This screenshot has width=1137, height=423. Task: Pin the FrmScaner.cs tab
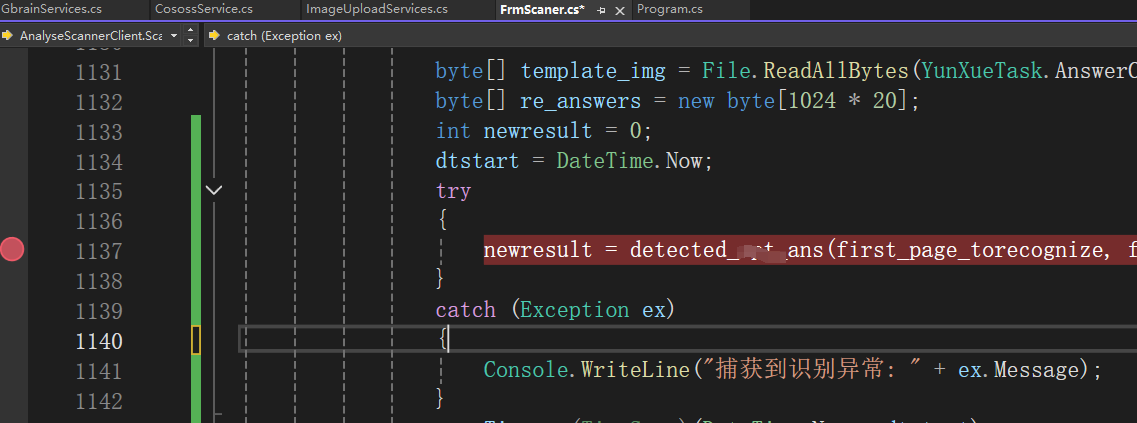click(x=601, y=11)
